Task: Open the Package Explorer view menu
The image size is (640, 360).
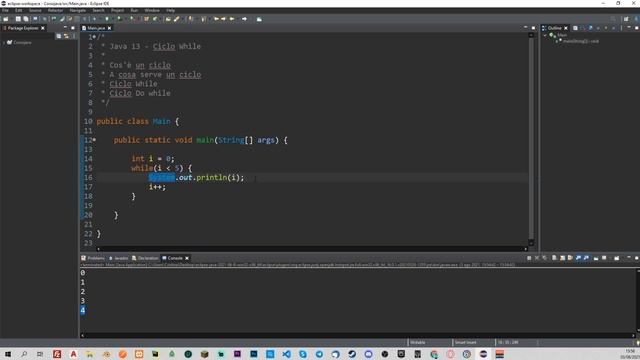Action: (x=74, y=36)
